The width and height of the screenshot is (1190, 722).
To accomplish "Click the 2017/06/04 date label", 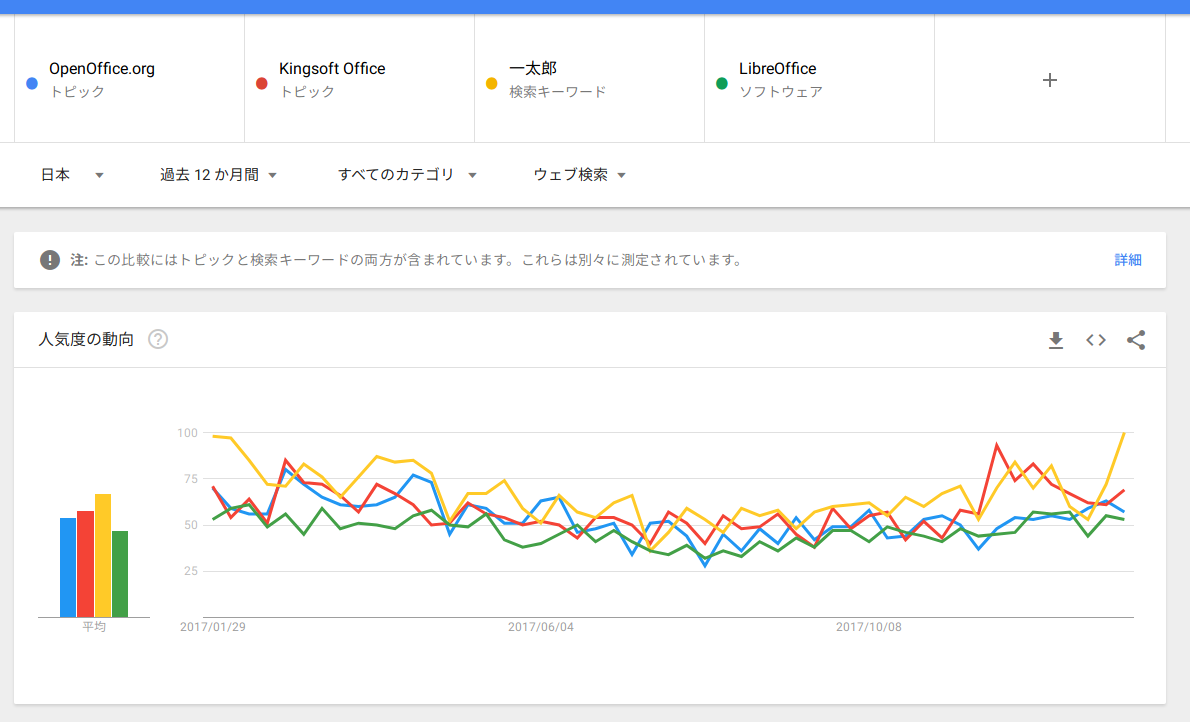I will coord(540,627).
